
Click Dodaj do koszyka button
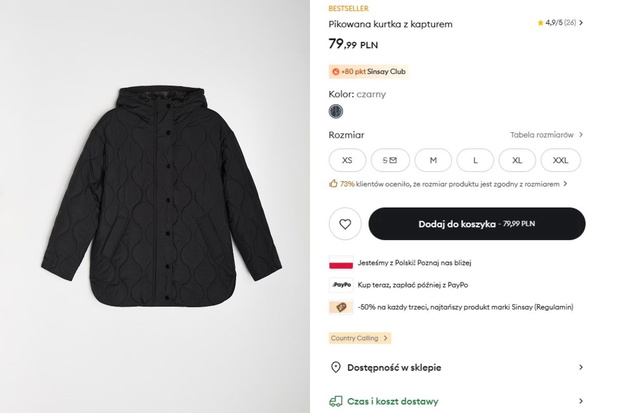pyautogui.click(x=477, y=224)
